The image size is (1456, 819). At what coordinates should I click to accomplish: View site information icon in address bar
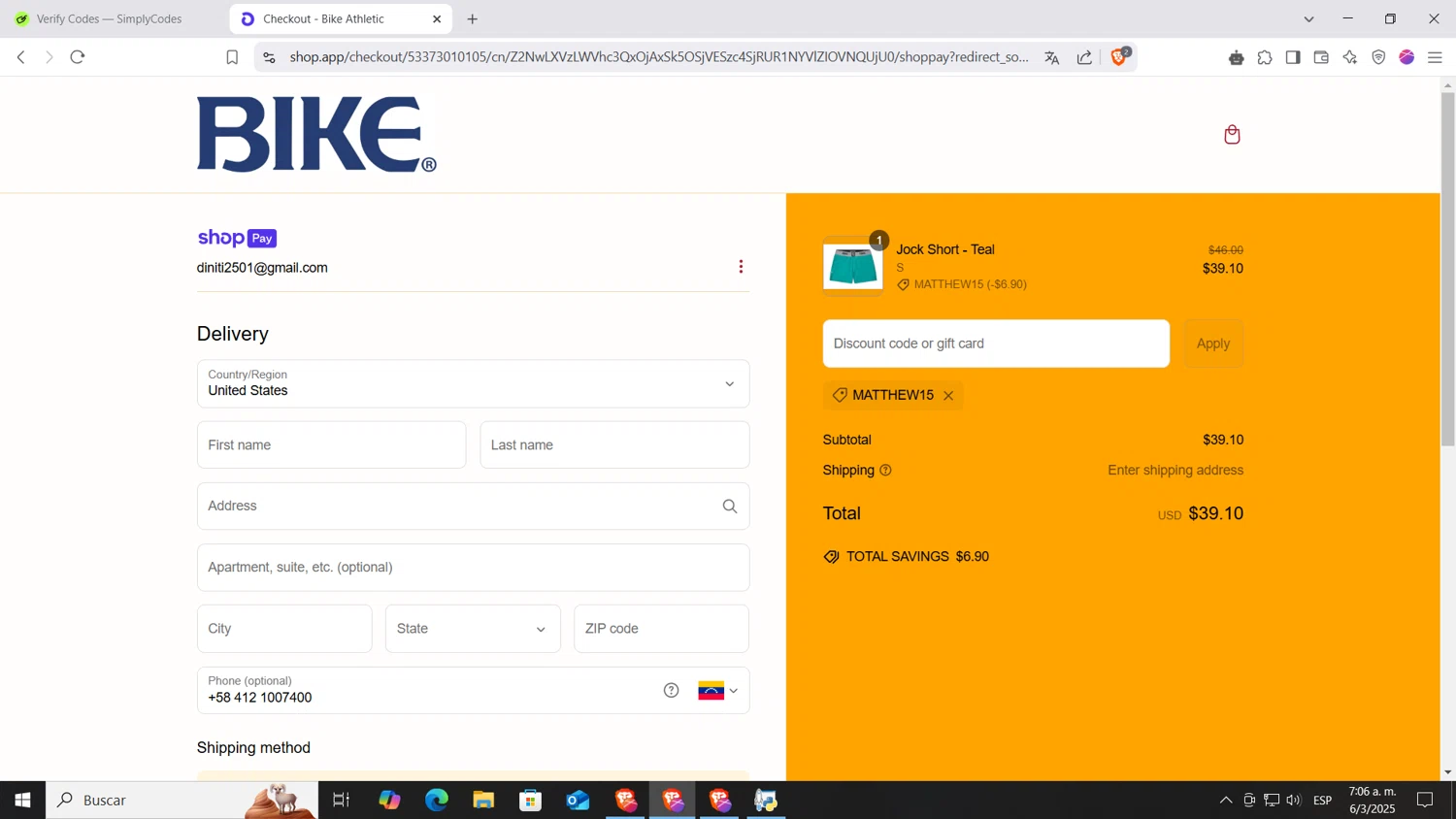point(269,57)
